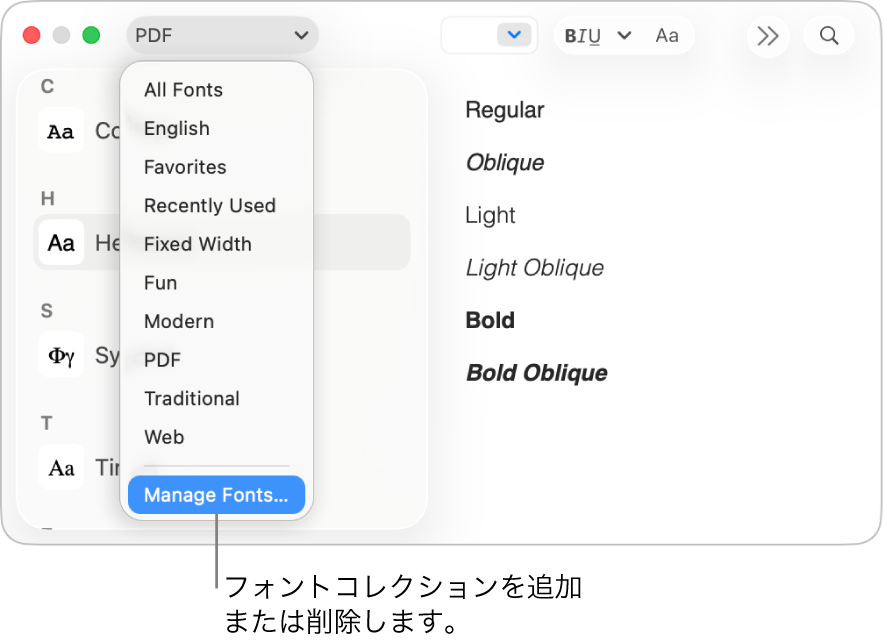The width and height of the screenshot is (886, 641).
Task: Select the Light Oblique style
Action: click(x=535, y=268)
